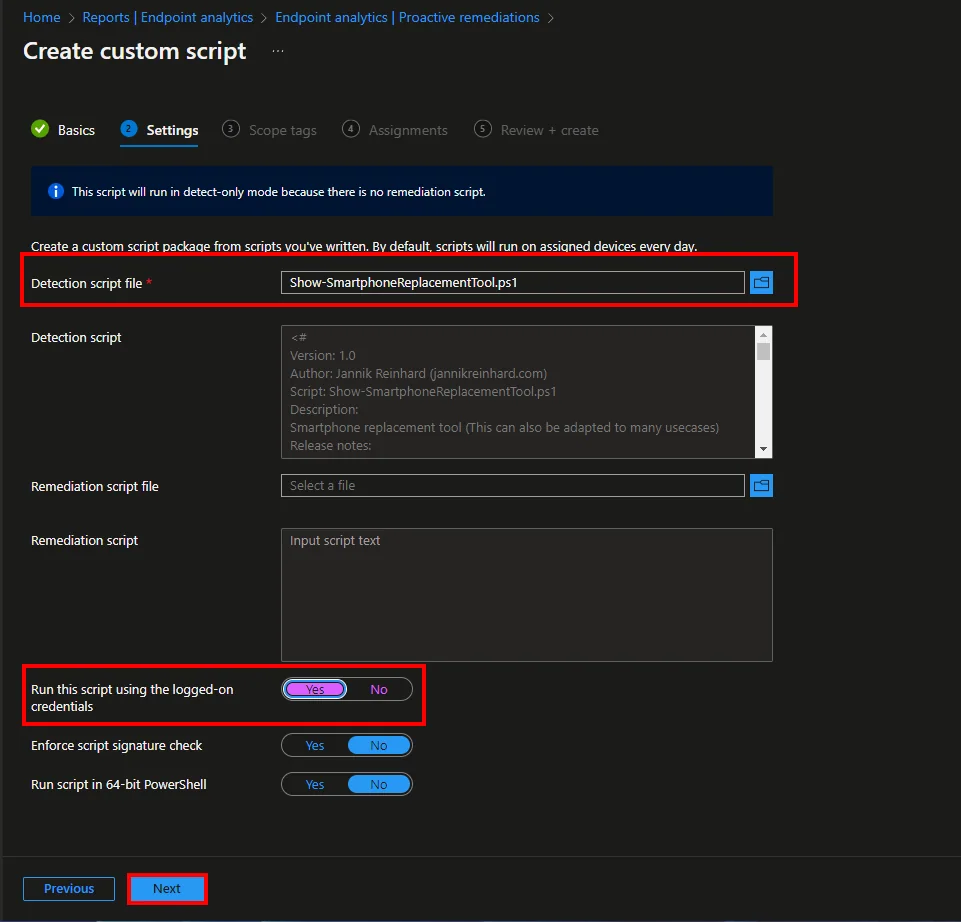Set Enforce script signature check to Yes
Screen dimensions: 961x922
click(x=315, y=745)
